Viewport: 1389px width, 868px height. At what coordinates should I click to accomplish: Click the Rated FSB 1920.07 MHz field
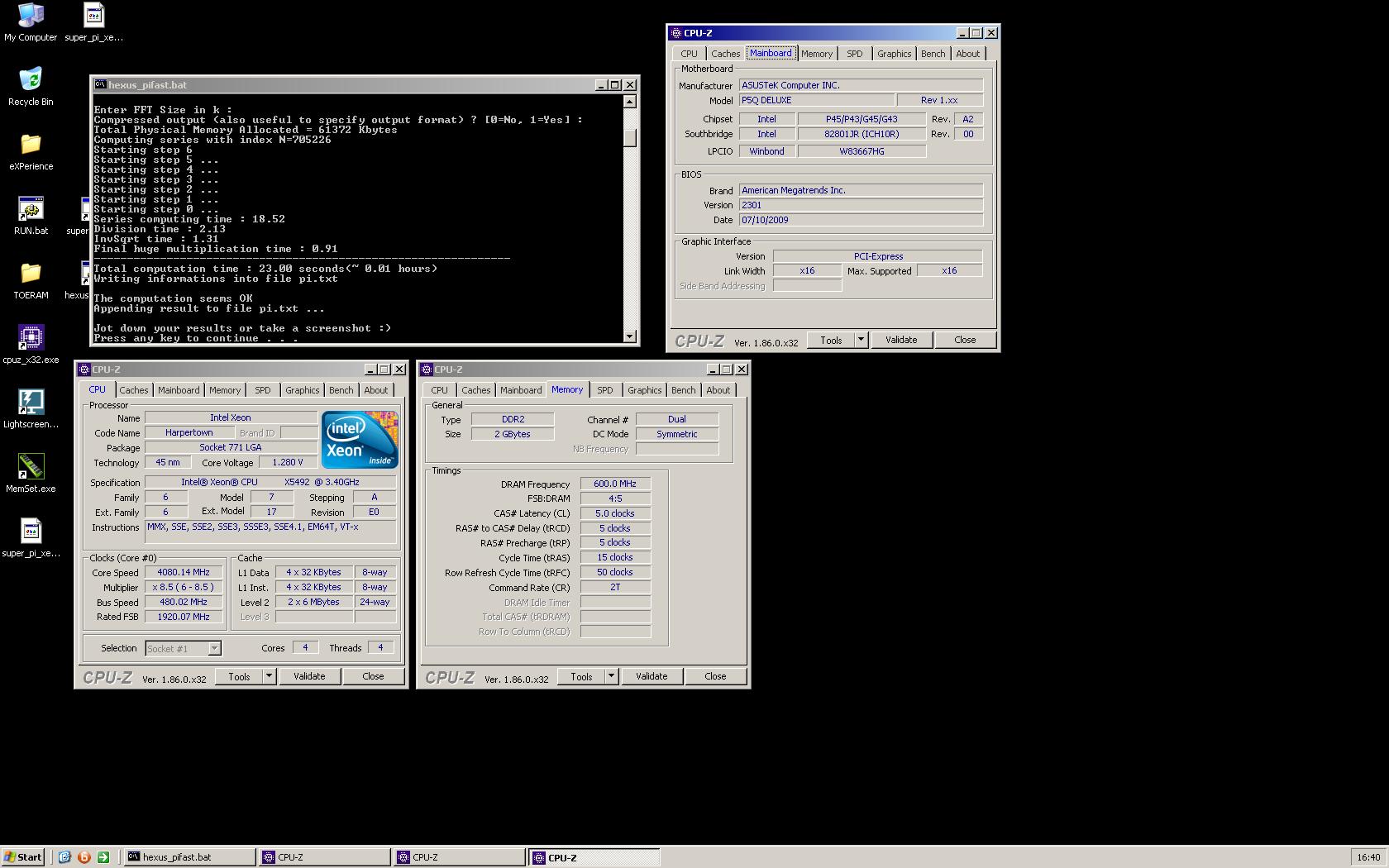[x=184, y=617]
